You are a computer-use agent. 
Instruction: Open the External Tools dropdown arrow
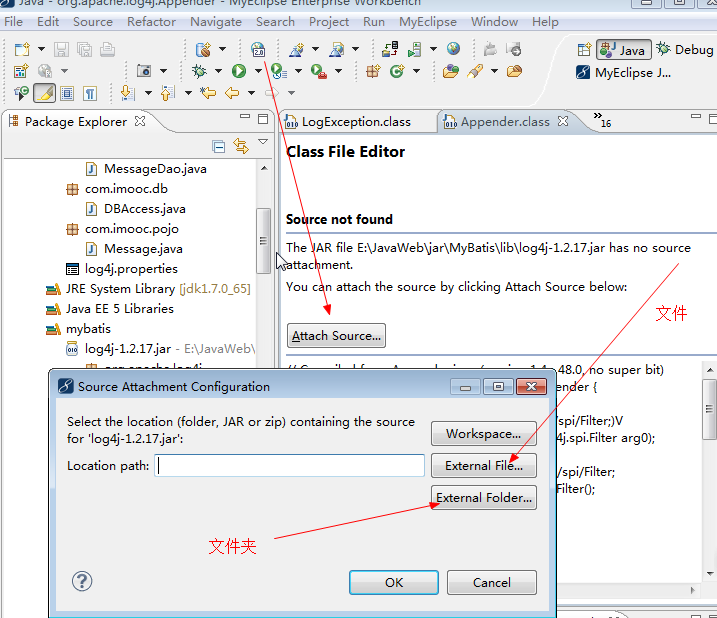339,71
